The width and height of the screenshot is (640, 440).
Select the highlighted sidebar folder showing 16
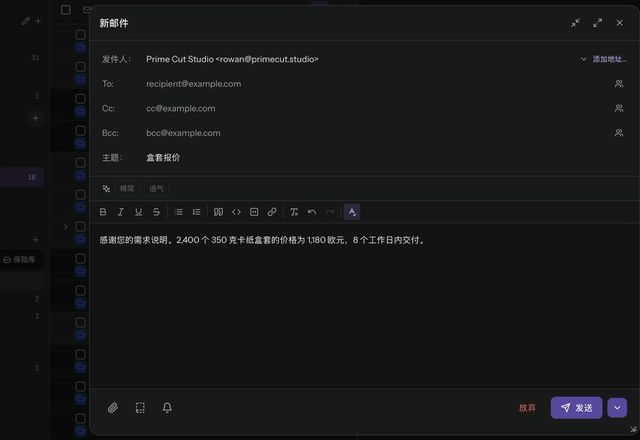click(x=21, y=177)
